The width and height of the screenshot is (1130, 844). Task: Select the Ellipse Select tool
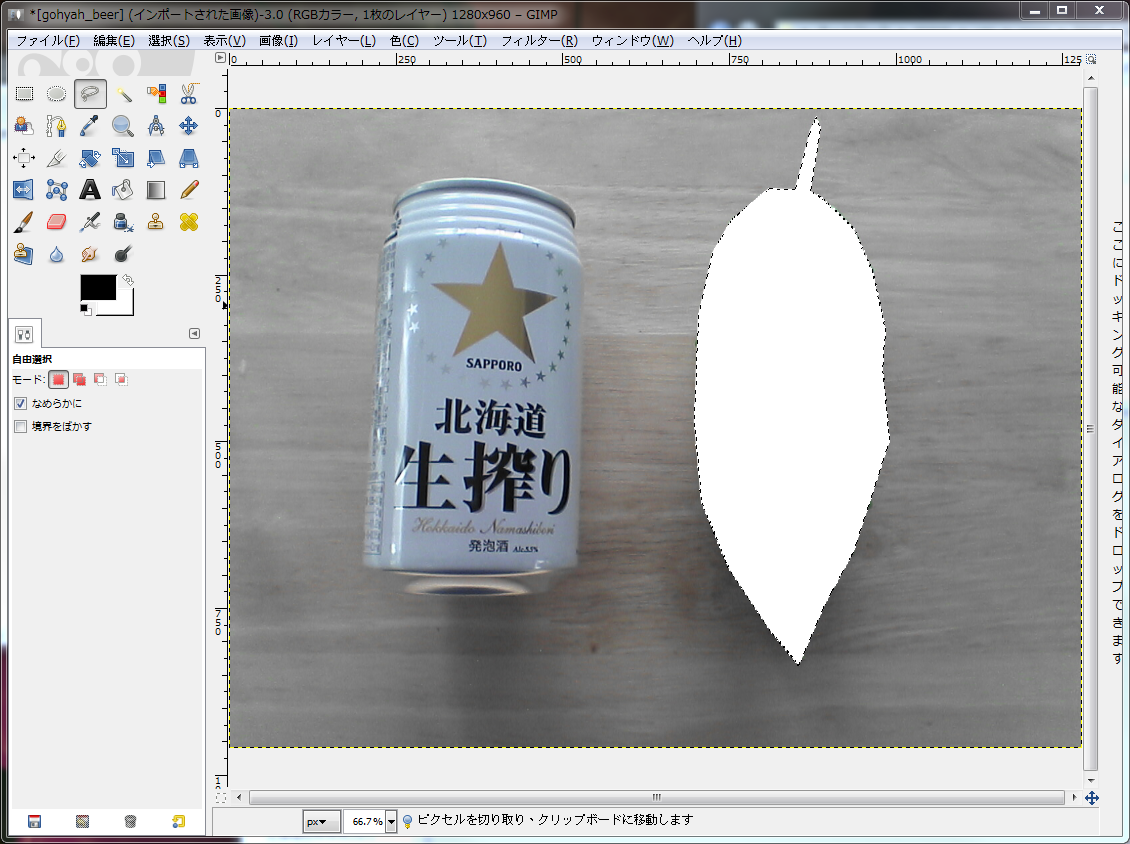point(56,94)
